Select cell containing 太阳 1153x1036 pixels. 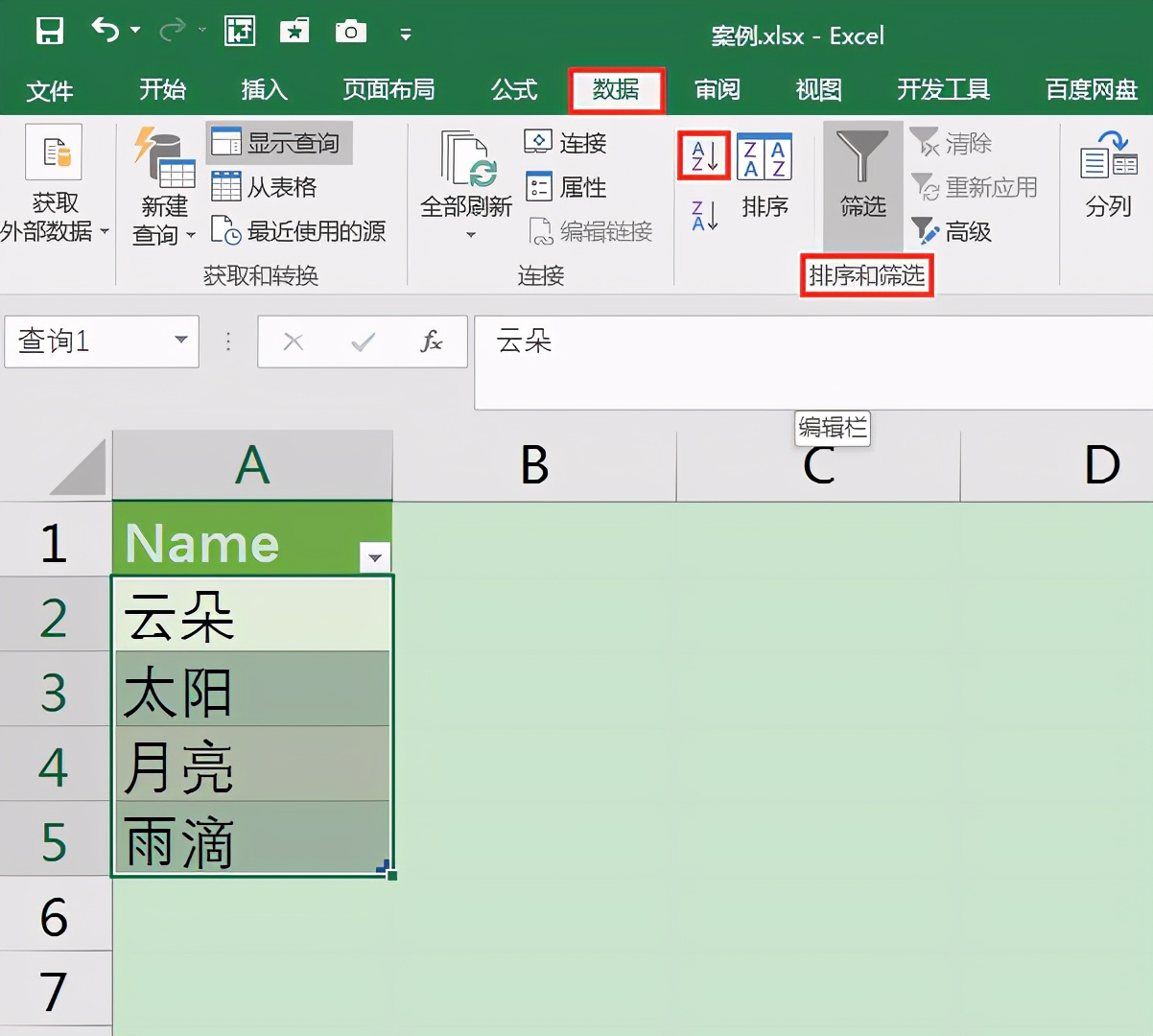click(252, 689)
